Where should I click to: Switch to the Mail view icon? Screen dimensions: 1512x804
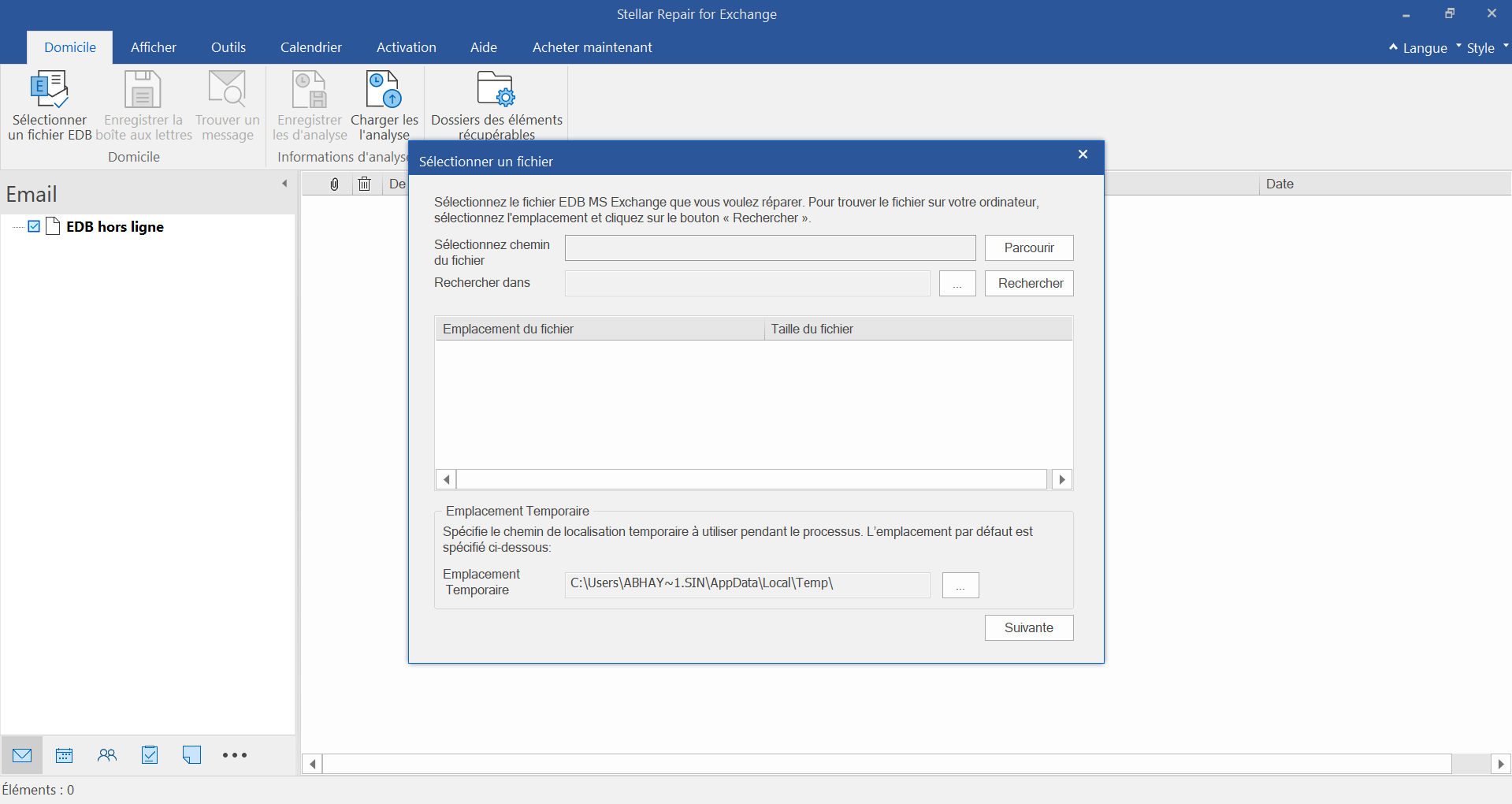[22, 755]
